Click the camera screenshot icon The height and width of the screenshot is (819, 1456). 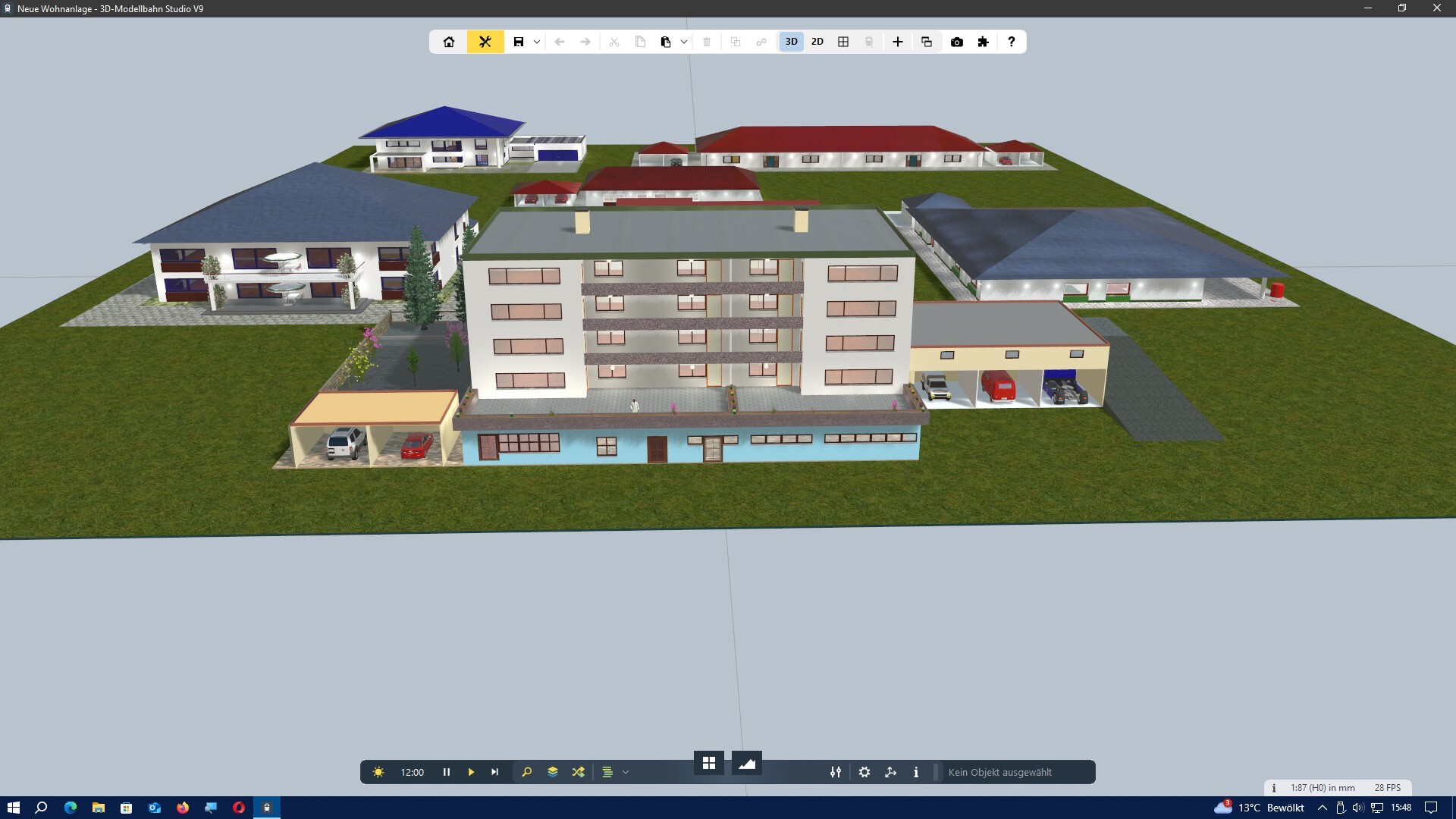click(957, 42)
